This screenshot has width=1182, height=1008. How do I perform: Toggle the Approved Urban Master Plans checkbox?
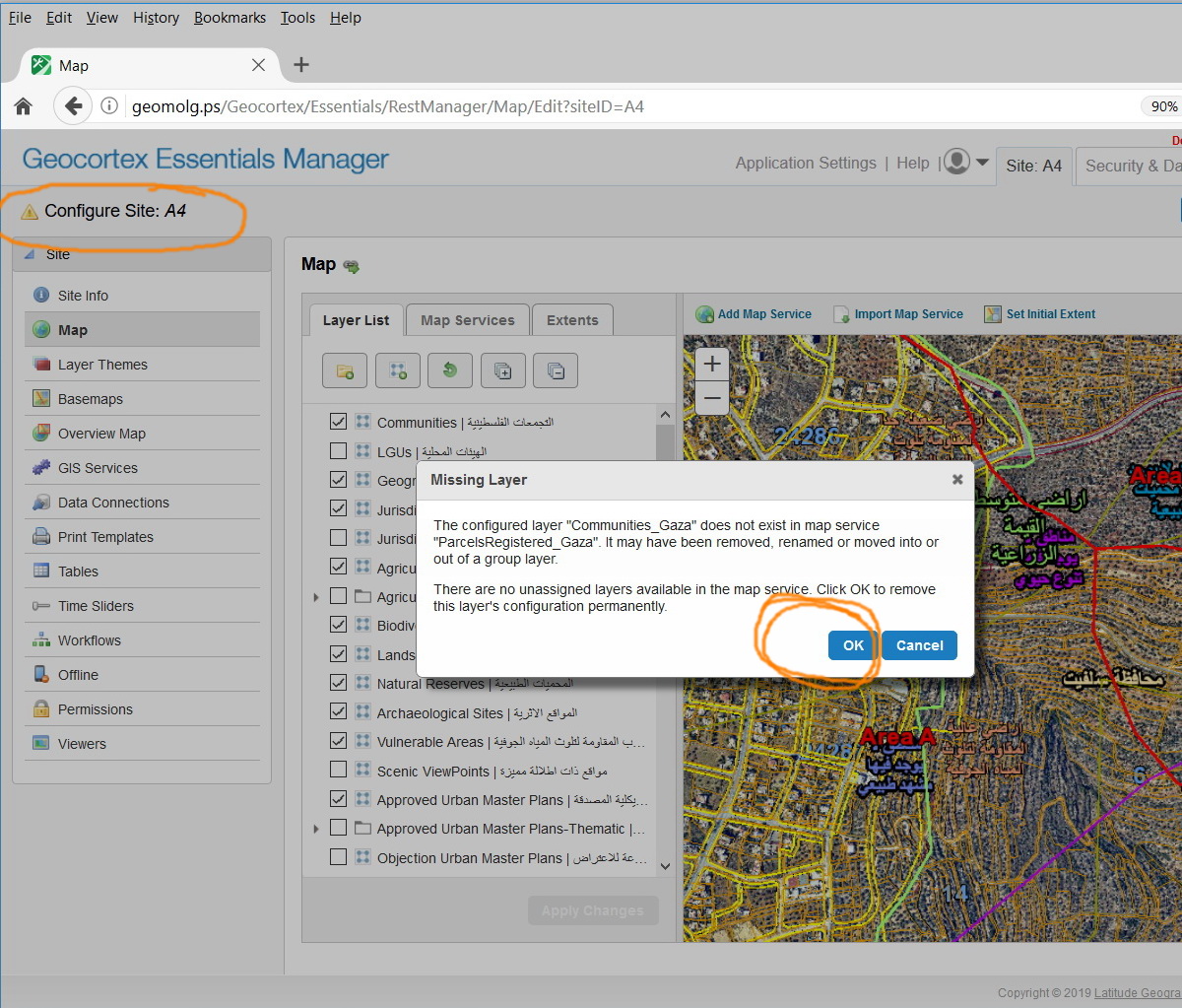(338, 799)
